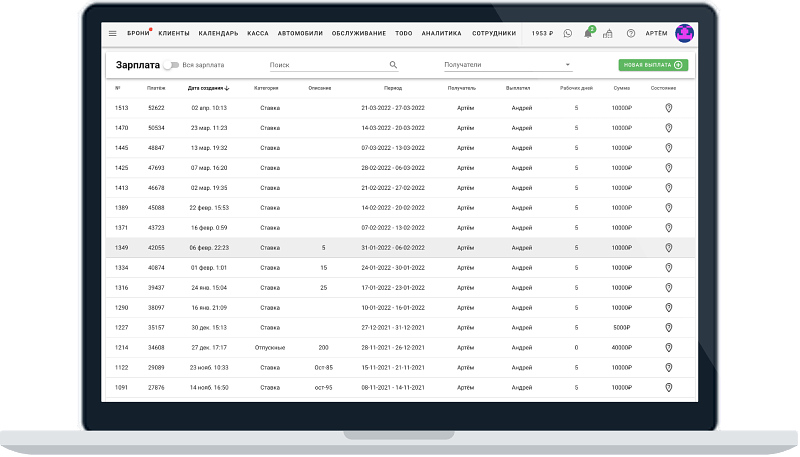Click description '200' in row 1214

tap(323, 348)
